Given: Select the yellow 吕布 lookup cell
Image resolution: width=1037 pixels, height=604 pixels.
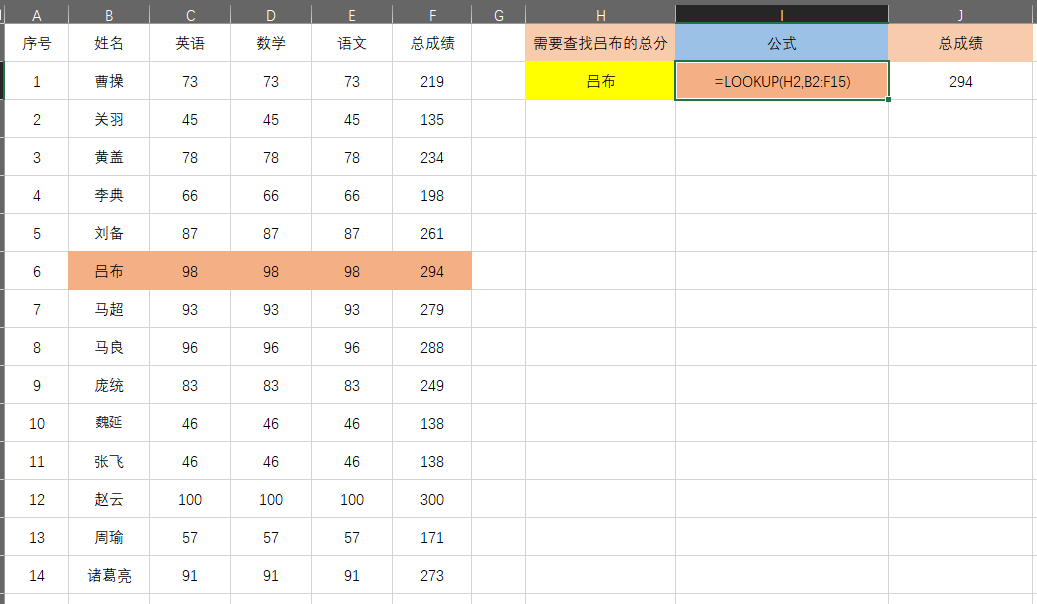Looking at the screenshot, I should (601, 81).
